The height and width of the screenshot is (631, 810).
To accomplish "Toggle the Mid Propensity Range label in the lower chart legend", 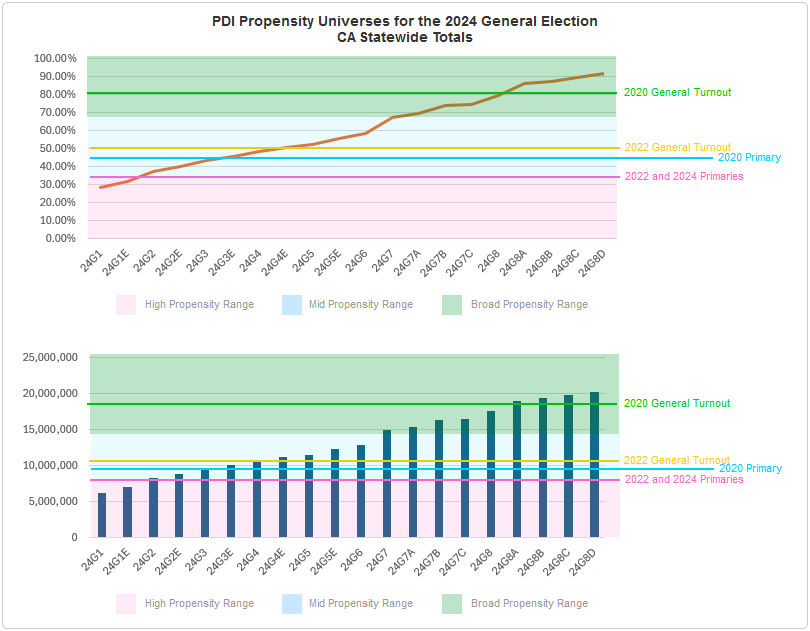I will click(360, 604).
